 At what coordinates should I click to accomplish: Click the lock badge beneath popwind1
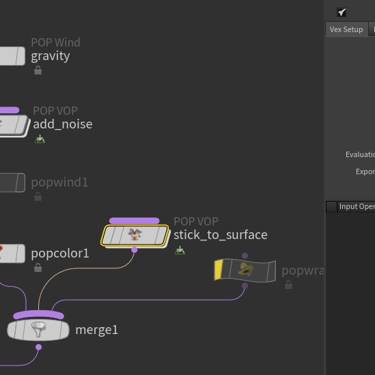click(38, 197)
